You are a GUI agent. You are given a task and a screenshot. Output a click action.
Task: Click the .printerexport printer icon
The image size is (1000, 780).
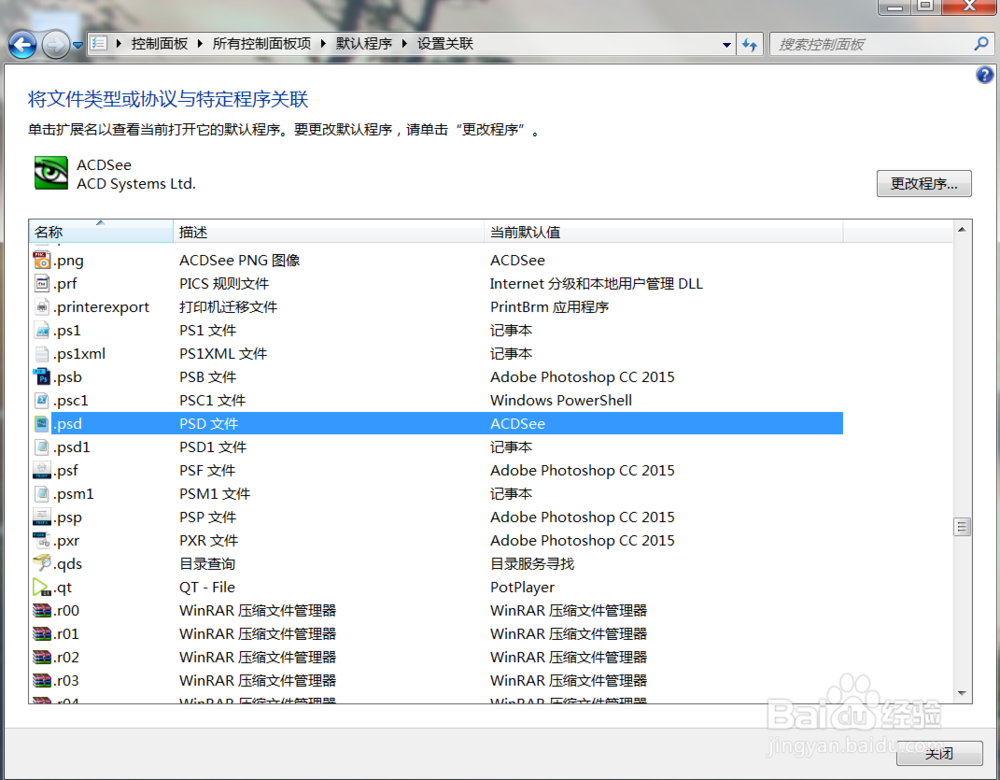point(41,307)
